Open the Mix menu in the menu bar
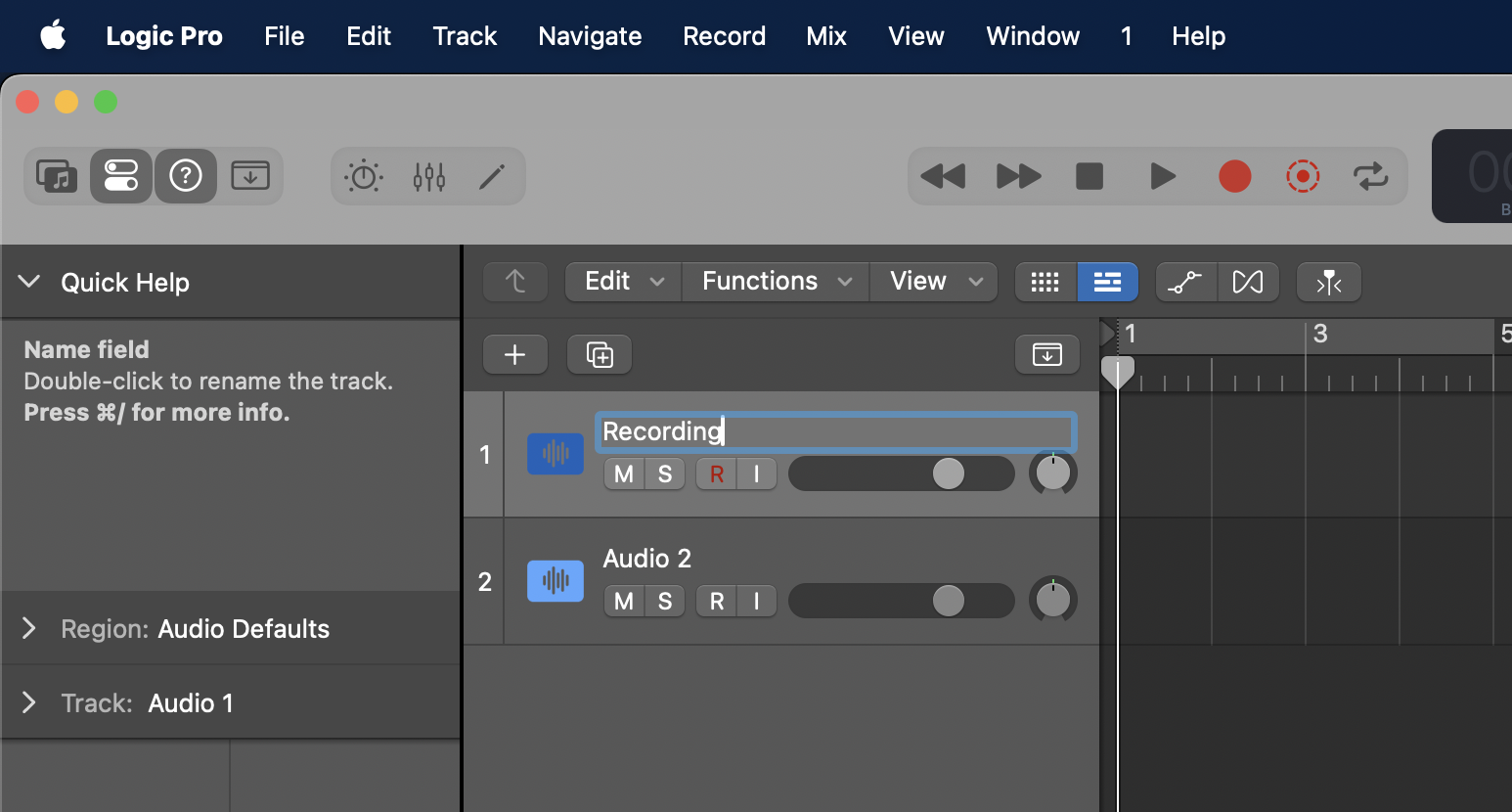This screenshot has width=1512, height=812. [825, 36]
